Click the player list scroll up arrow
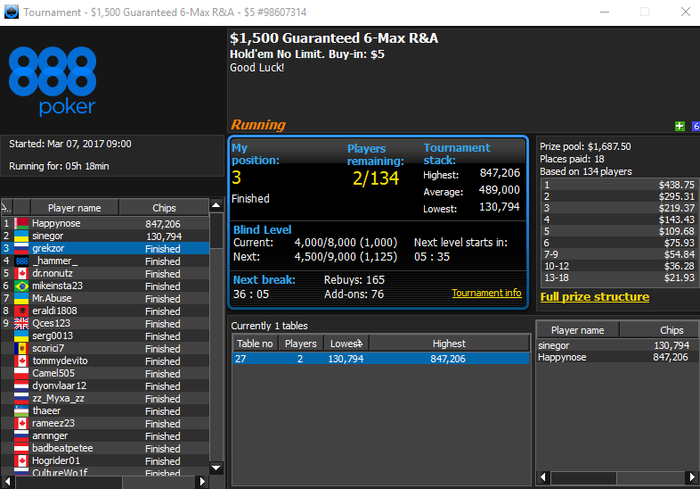This screenshot has width=700, height=489. (x=216, y=205)
